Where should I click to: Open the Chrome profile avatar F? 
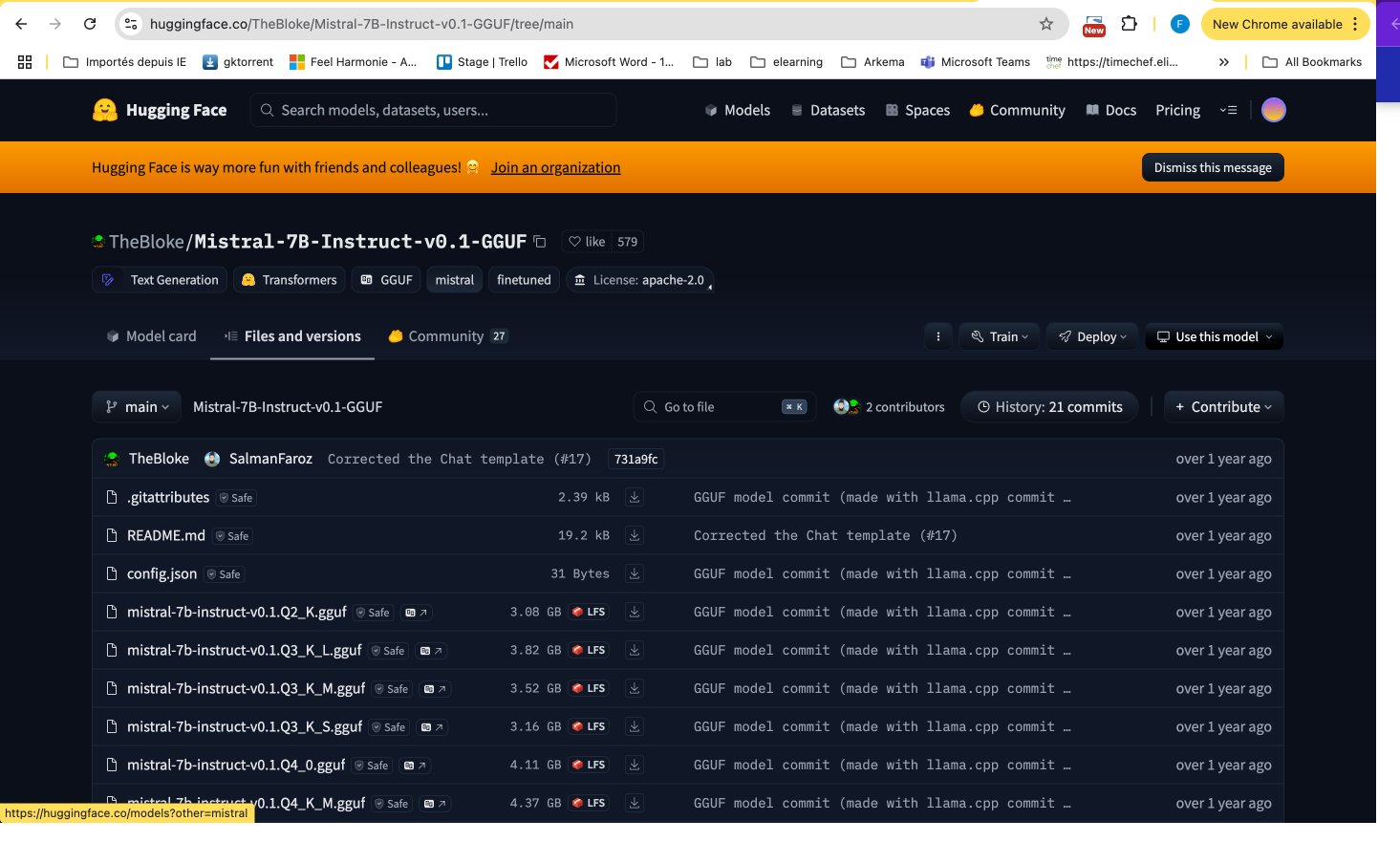pos(1180,24)
